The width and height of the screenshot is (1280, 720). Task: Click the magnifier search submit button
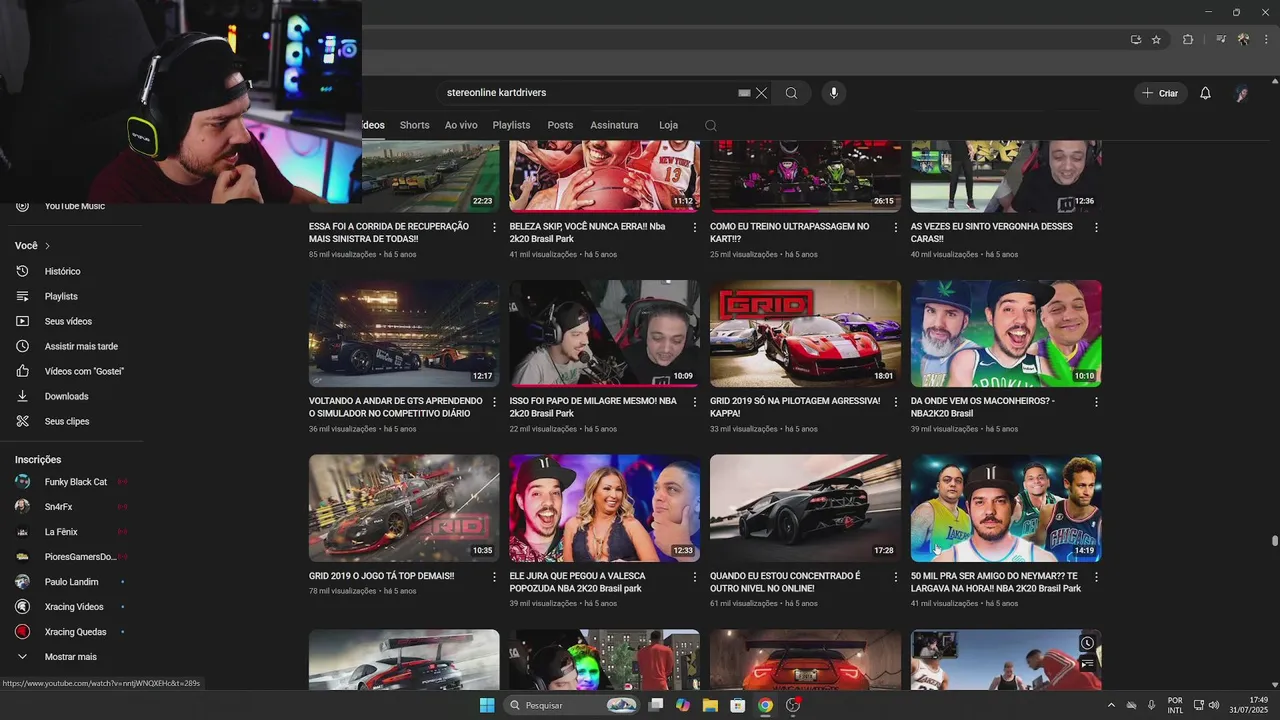tap(791, 93)
